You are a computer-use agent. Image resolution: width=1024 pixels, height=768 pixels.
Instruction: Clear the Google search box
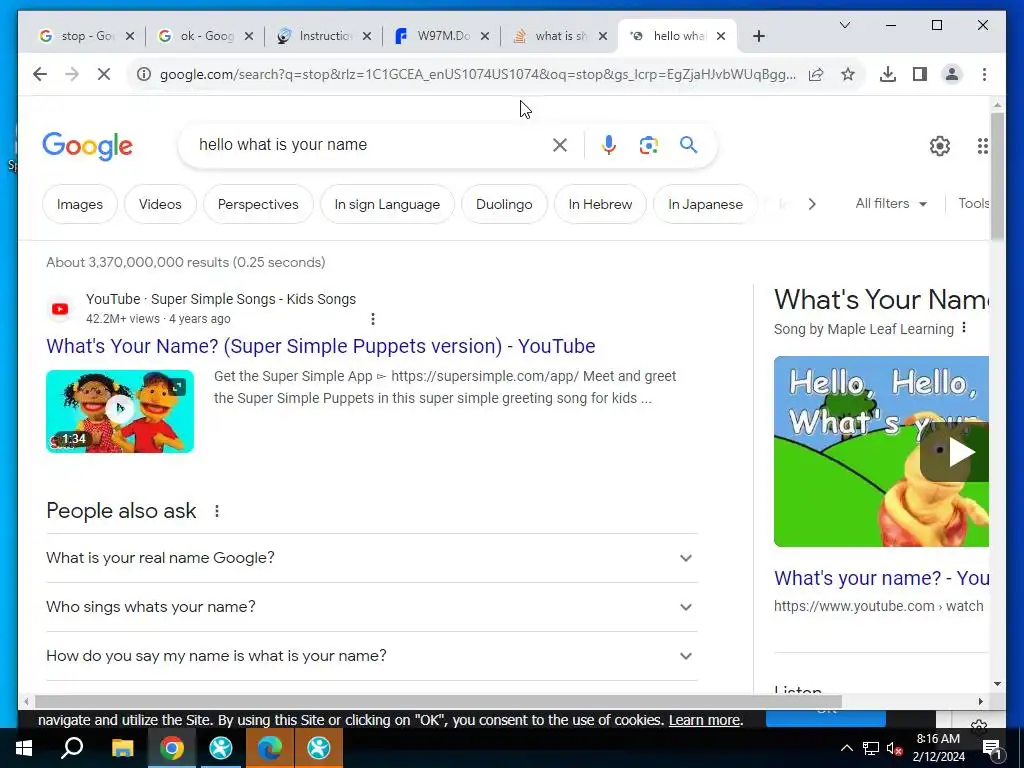click(560, 144)
